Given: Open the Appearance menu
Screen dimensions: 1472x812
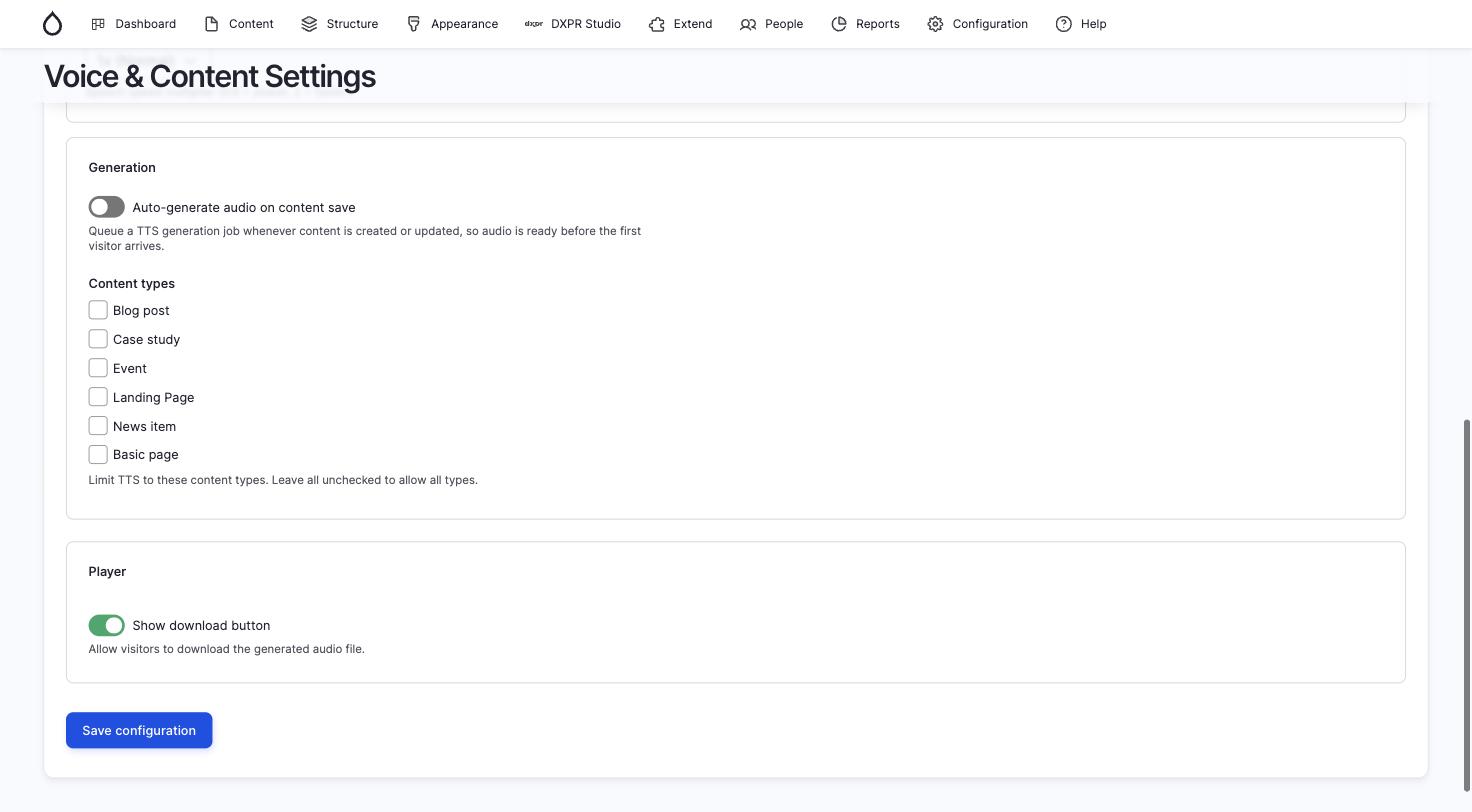Looking at the screenshot, I should (x=452, y=24).
